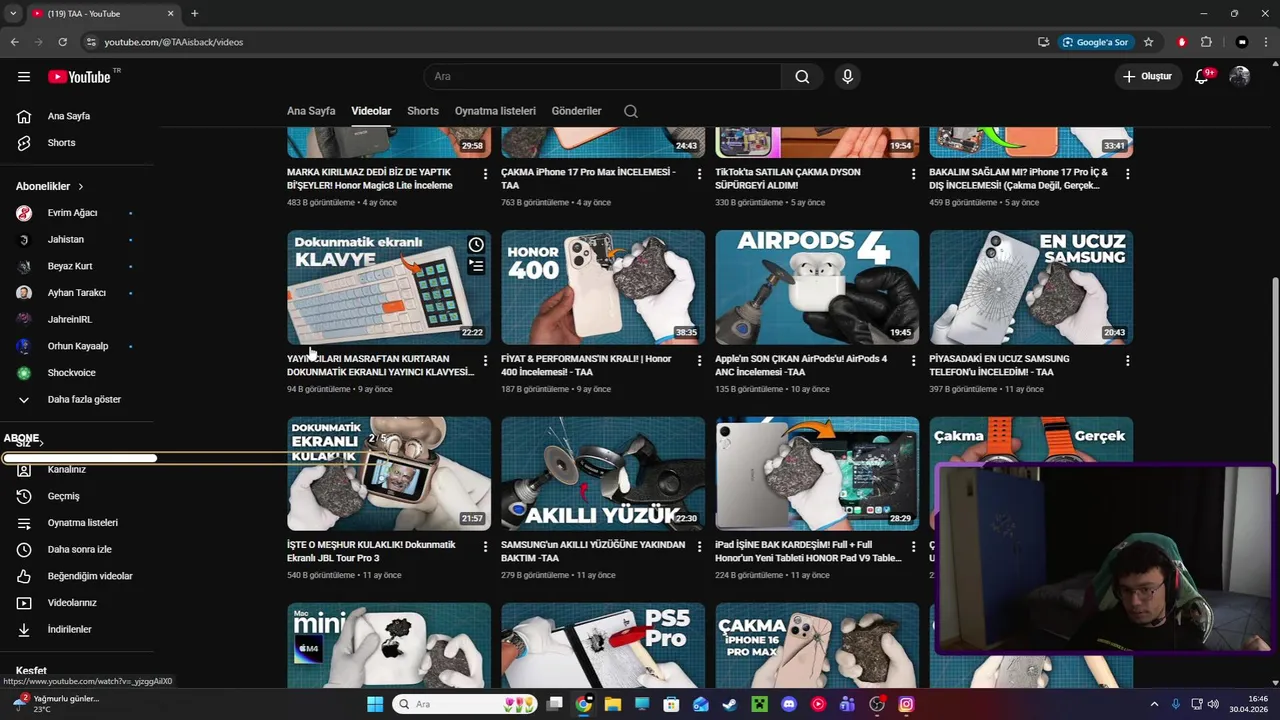Screen dimensions: 1280x720
Task: Open Instagram from the taskbar
Action: (906, 704)
